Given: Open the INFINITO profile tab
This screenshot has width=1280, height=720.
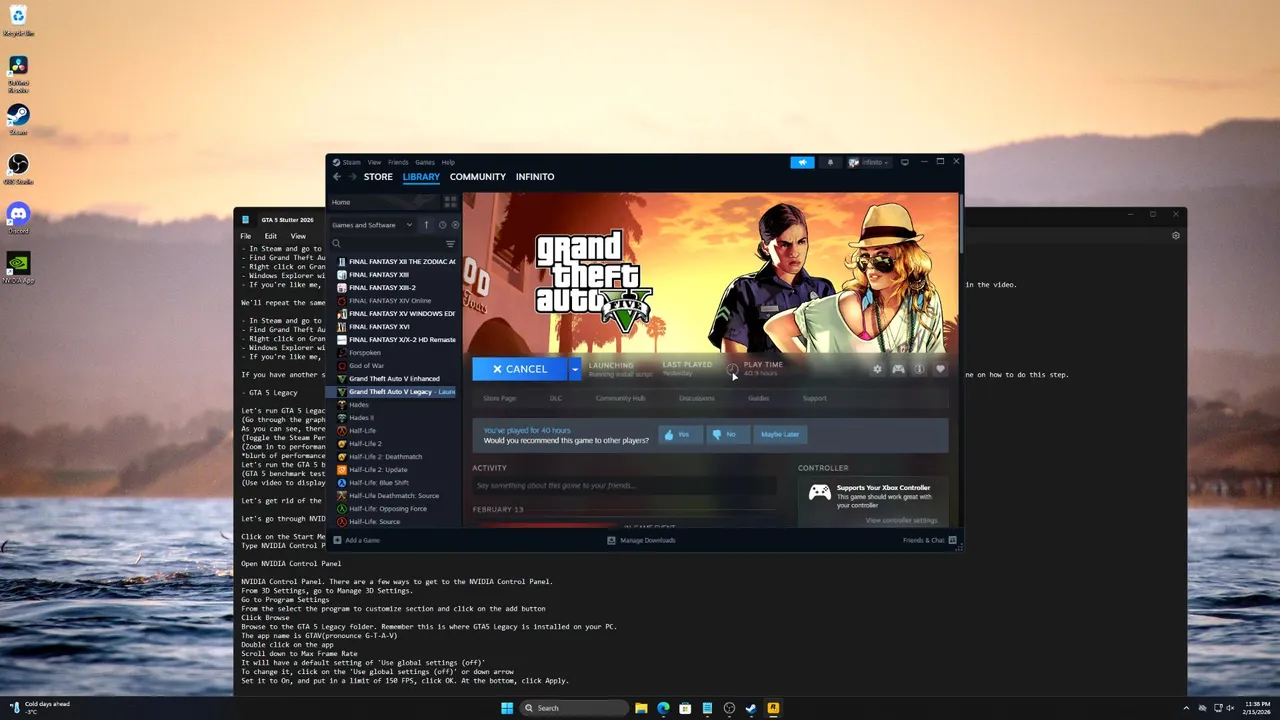Looking at the screenshot, I should pyautogui.click(x=535, y=177).
